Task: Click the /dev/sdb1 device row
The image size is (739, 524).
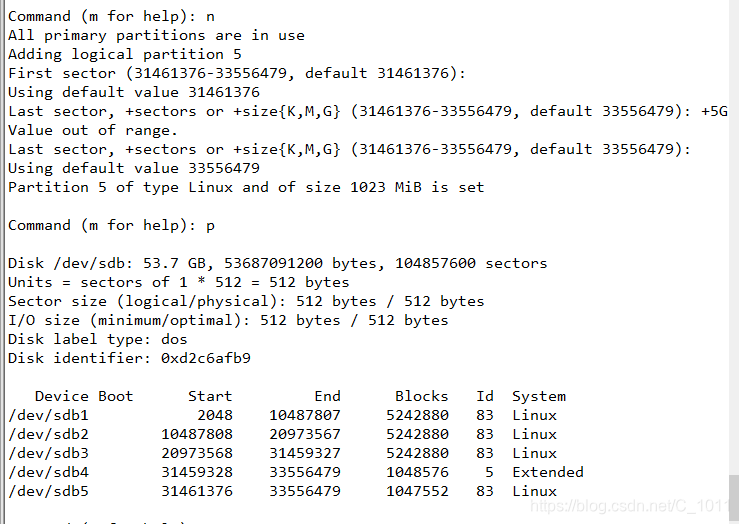Action: point(282,415)
